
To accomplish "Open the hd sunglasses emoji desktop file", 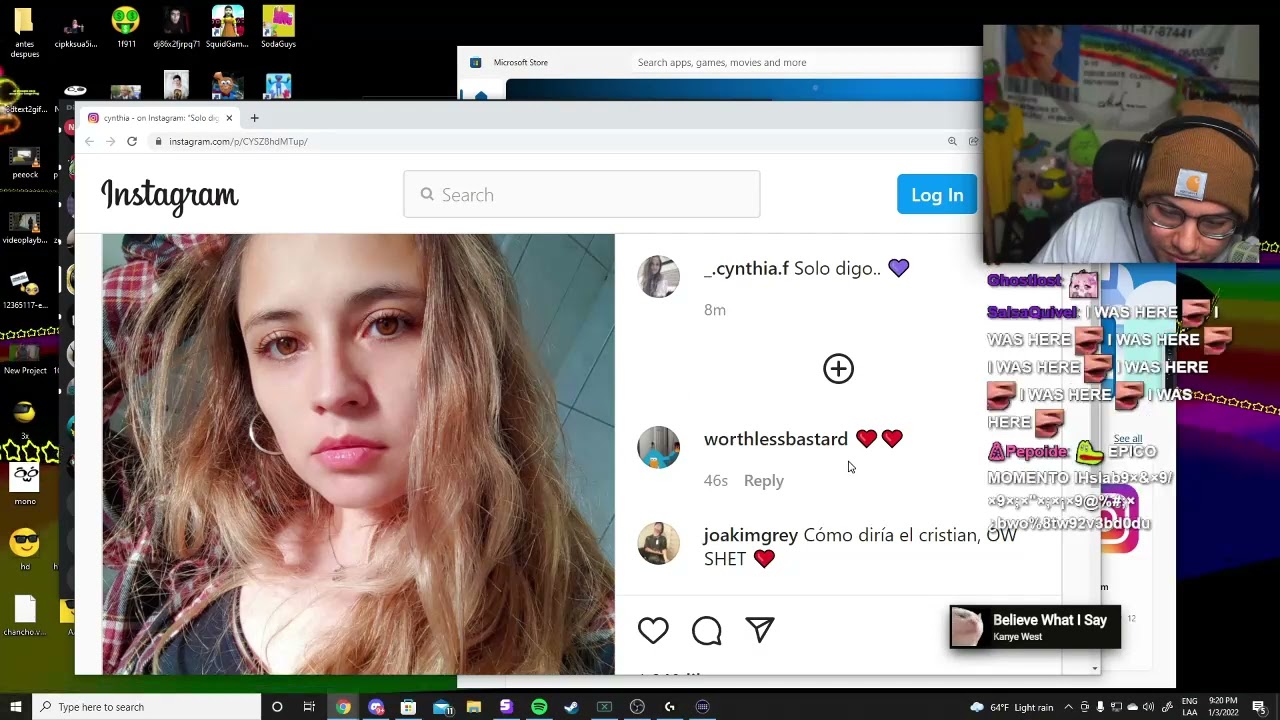I will point(25,548).
